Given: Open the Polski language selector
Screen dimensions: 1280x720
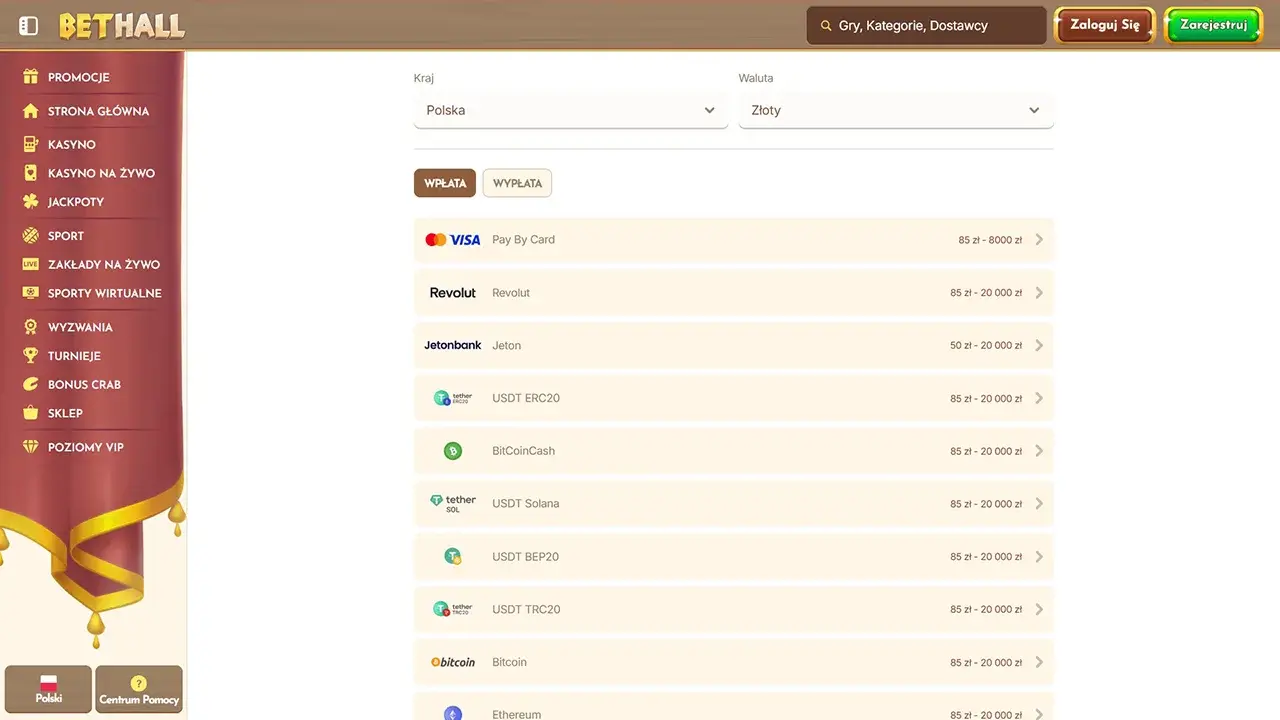Looking at the screenshot, I should [48, 689].
